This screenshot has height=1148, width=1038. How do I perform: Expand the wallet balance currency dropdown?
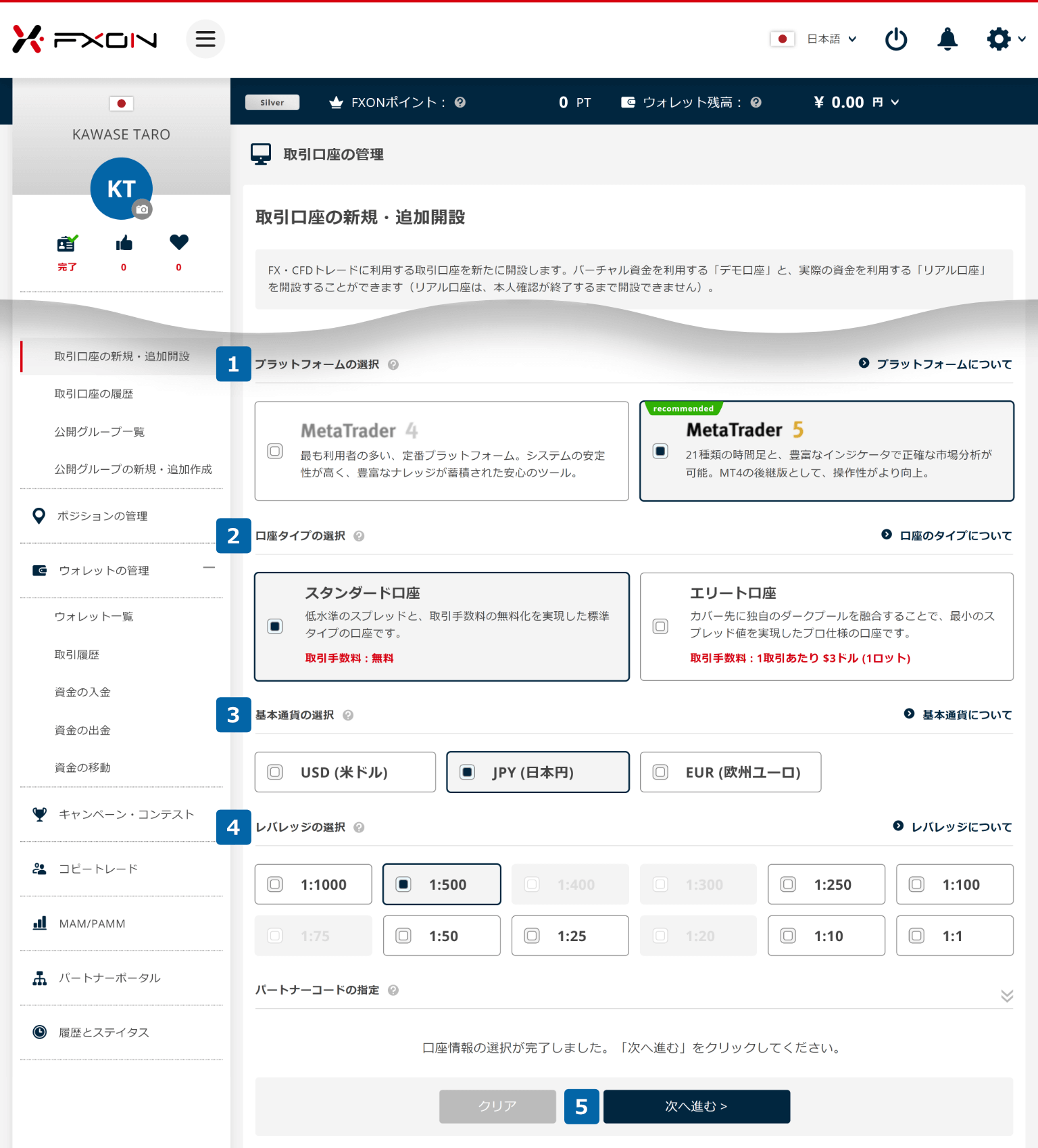(x=895, y=102)
